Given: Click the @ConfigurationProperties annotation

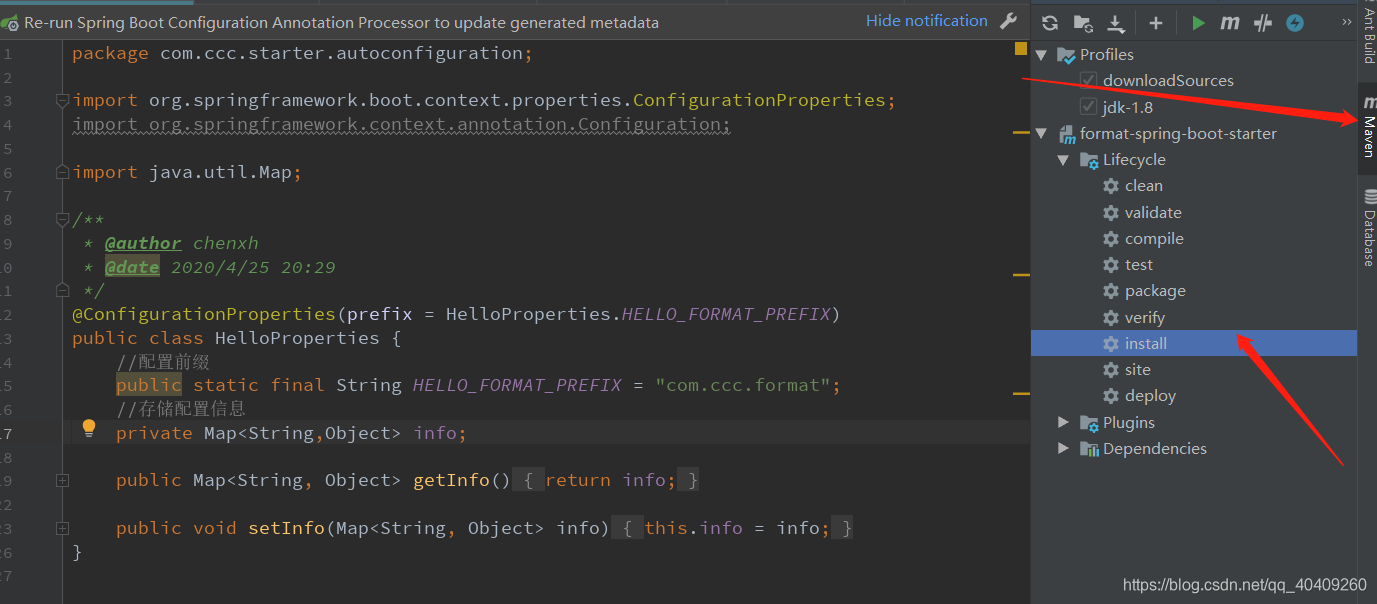Looking at the screenshot, I should (204, 314).
